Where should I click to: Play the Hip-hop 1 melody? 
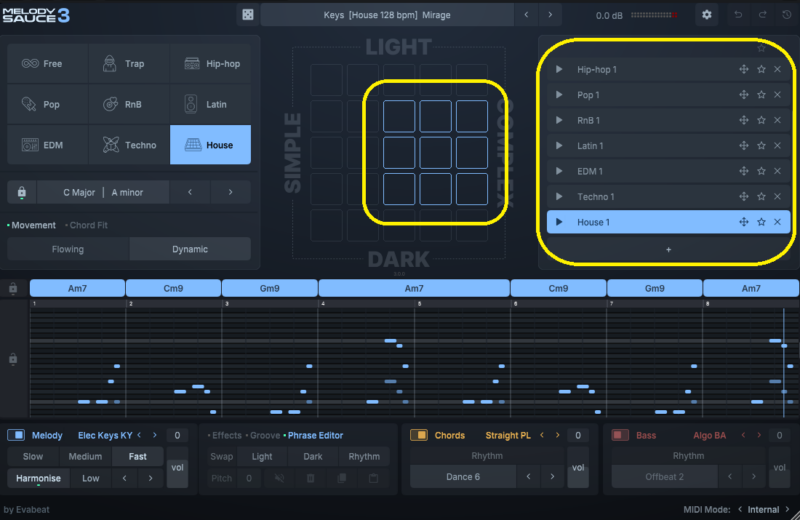[x=559, y=70]
